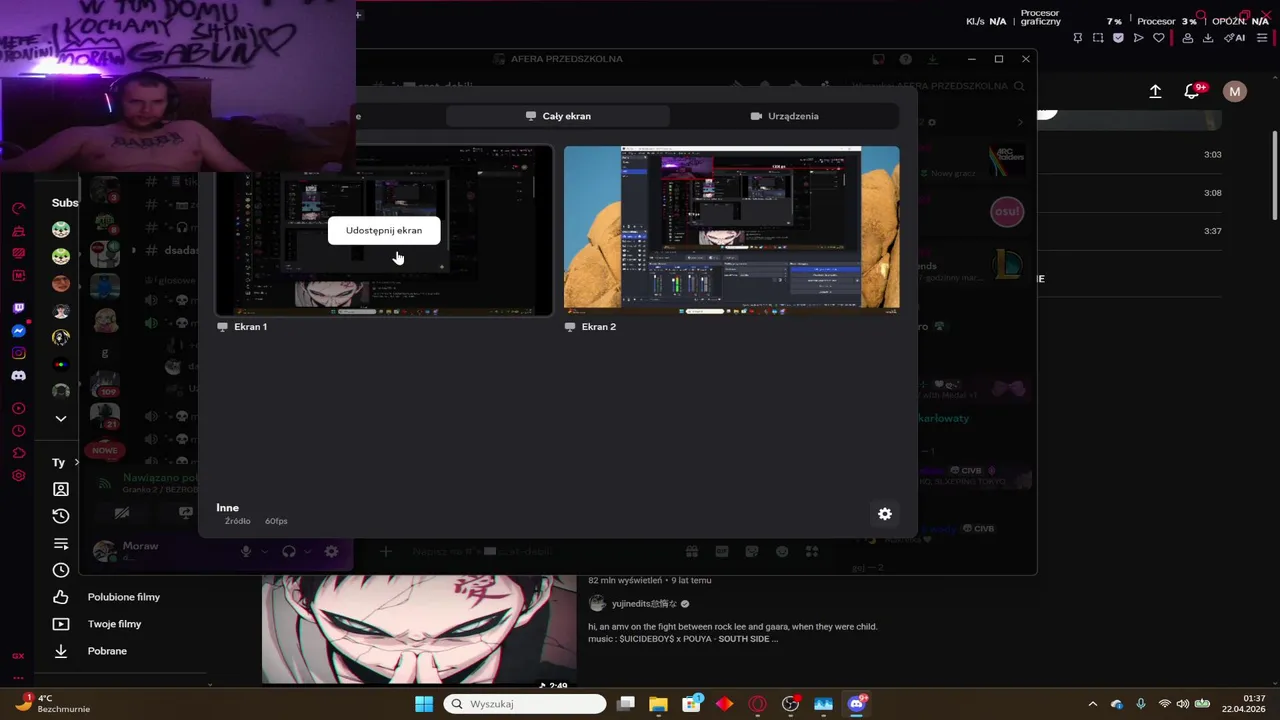This screenshot has width=1280, height=720.
Task: Open Discord user settings gear
Action: [331, 551]
